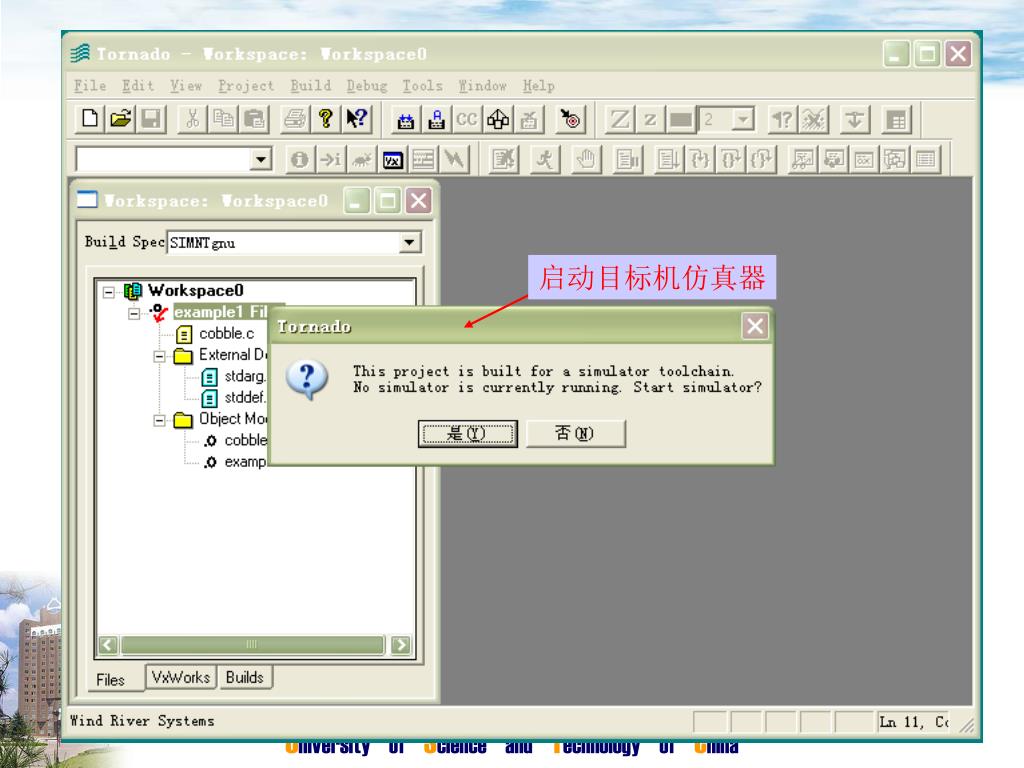Click the VxSim simulator launch icon
Viewport: 1024px width, 768px height.
[392, 159]
